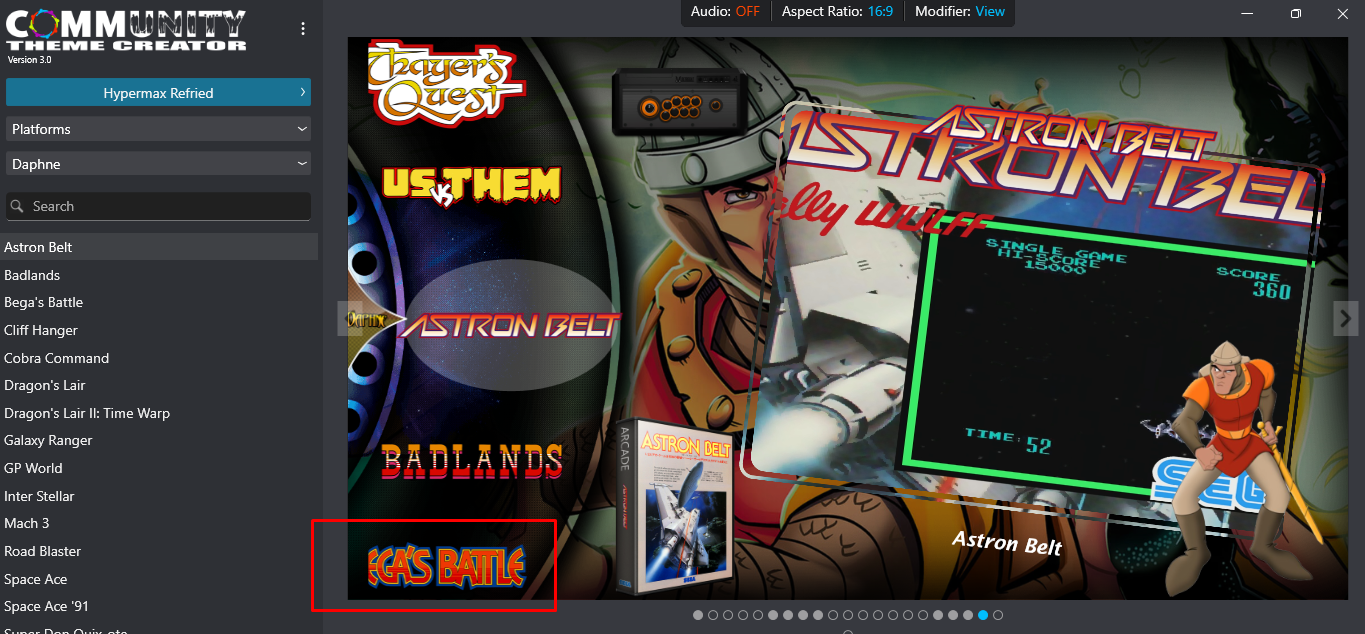The height and width of the screenshot is (634, 1365).
Task: Click the Us vs Them wheel logo
Action: click(471, 186)
